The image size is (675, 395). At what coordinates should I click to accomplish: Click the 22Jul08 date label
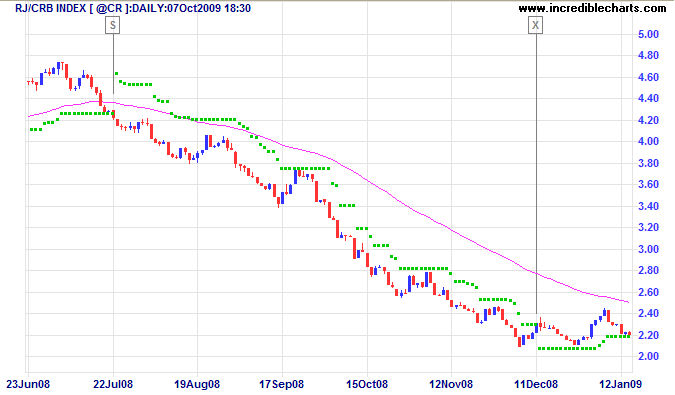[113, 384]
